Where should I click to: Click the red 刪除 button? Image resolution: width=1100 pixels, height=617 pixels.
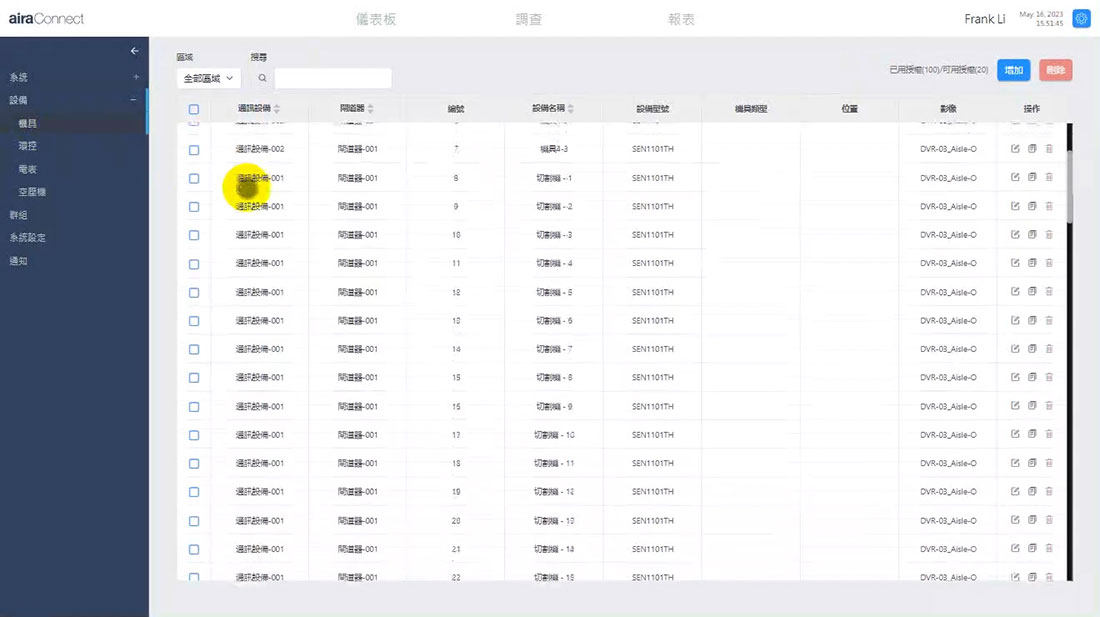[1056, 70]
